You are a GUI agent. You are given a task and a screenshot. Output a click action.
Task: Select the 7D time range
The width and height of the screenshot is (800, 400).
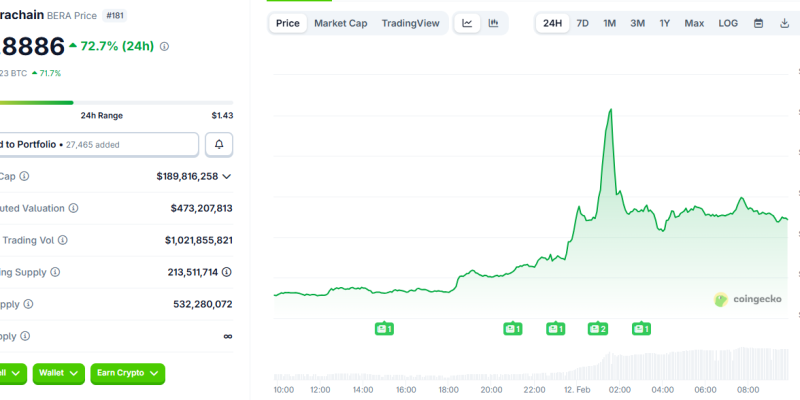click(582, 23)
